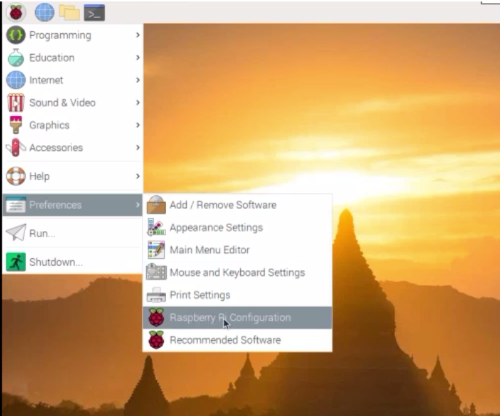Expand the Help submenu arrow

click(138, 176)
